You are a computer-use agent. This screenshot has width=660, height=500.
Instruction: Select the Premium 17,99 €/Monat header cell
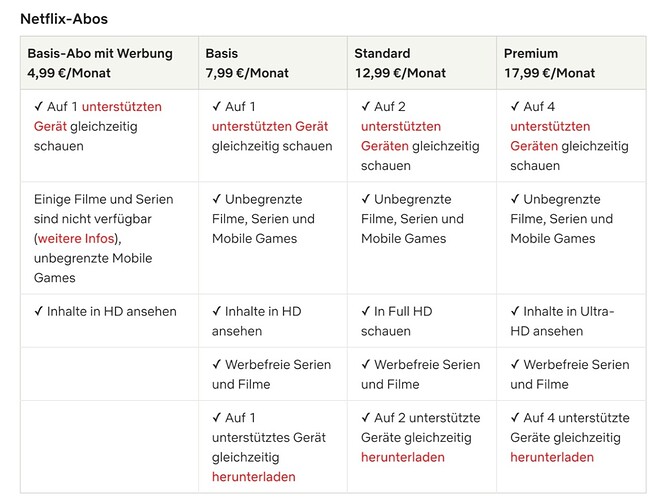coord(571,63)
